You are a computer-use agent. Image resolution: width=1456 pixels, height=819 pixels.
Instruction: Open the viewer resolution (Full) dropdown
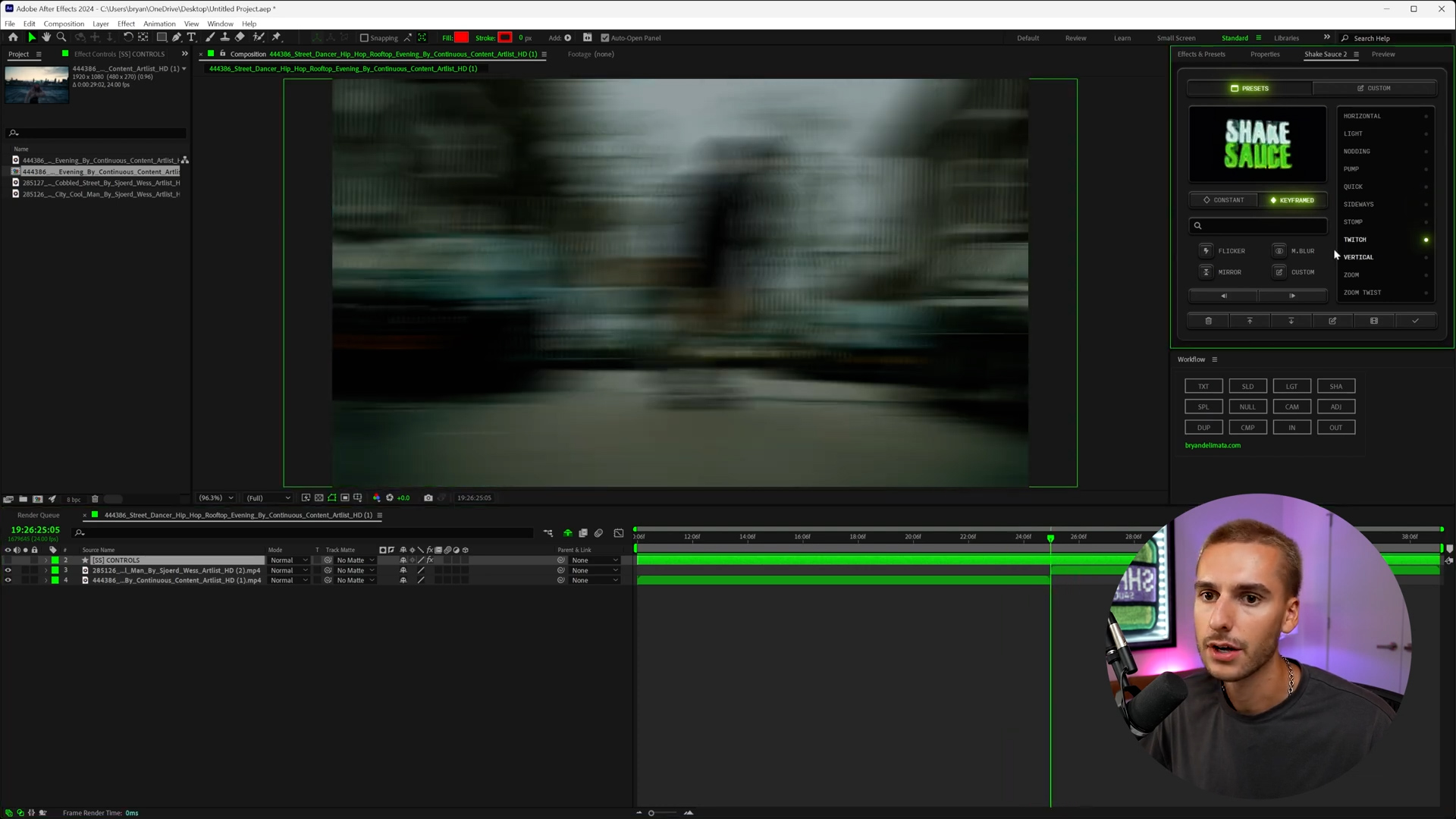tap(268, 498)
